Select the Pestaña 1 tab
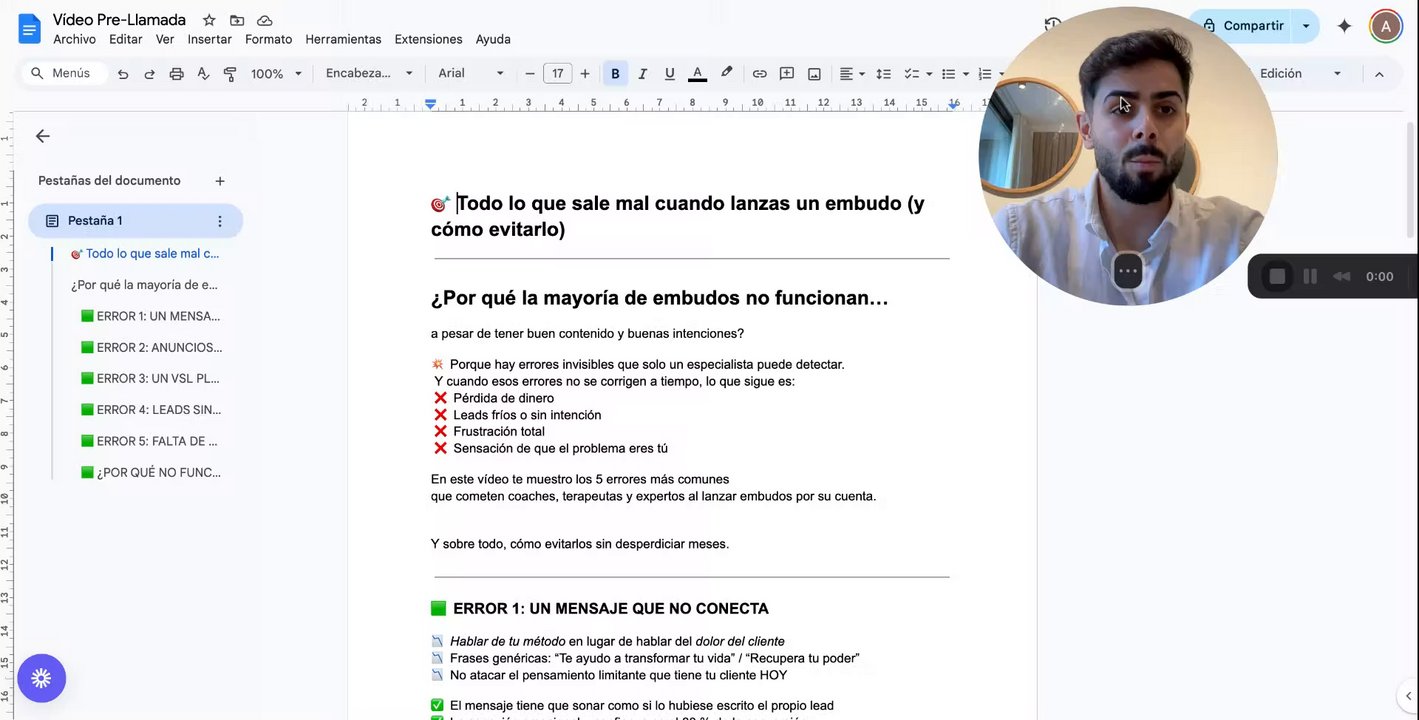This screenshot has height=720, width=1419. (x=135, y=221)
